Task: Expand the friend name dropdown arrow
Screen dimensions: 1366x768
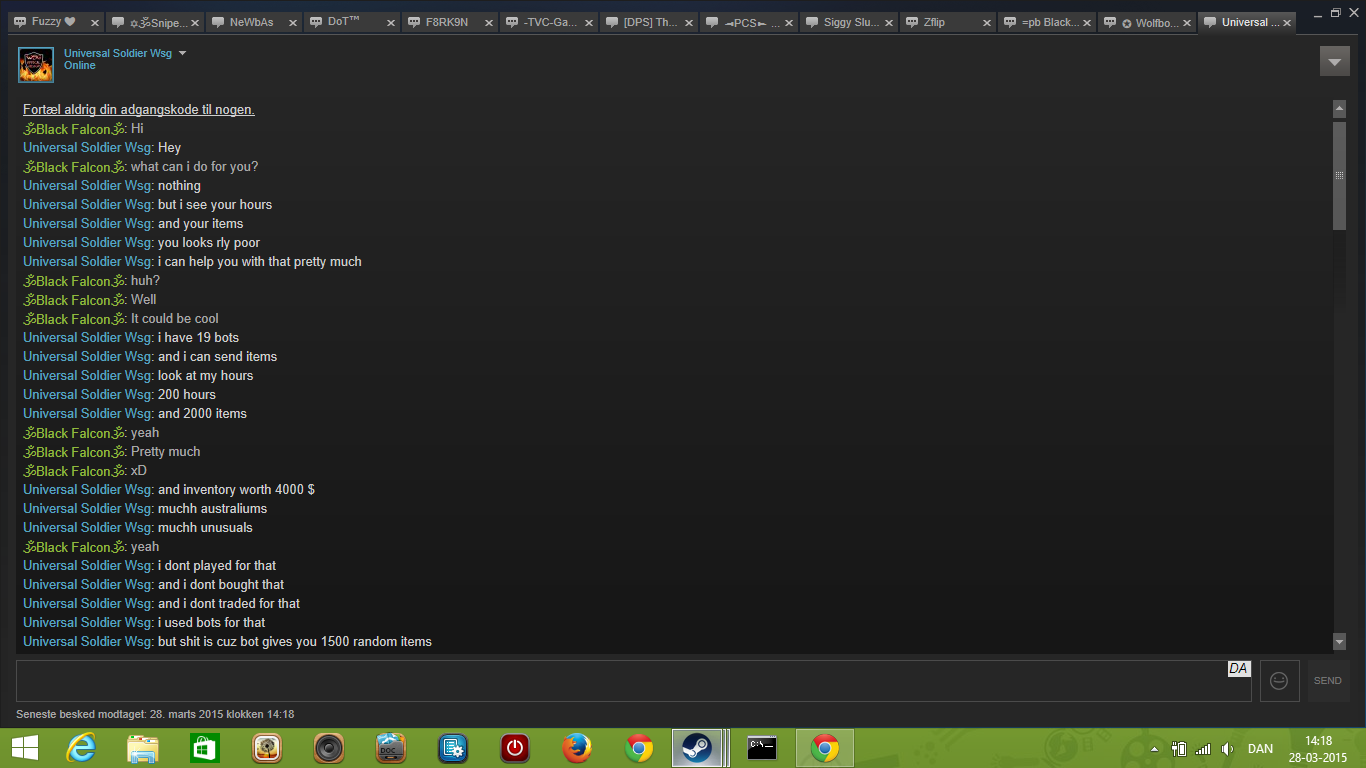Action: click(x=182, y=53)
